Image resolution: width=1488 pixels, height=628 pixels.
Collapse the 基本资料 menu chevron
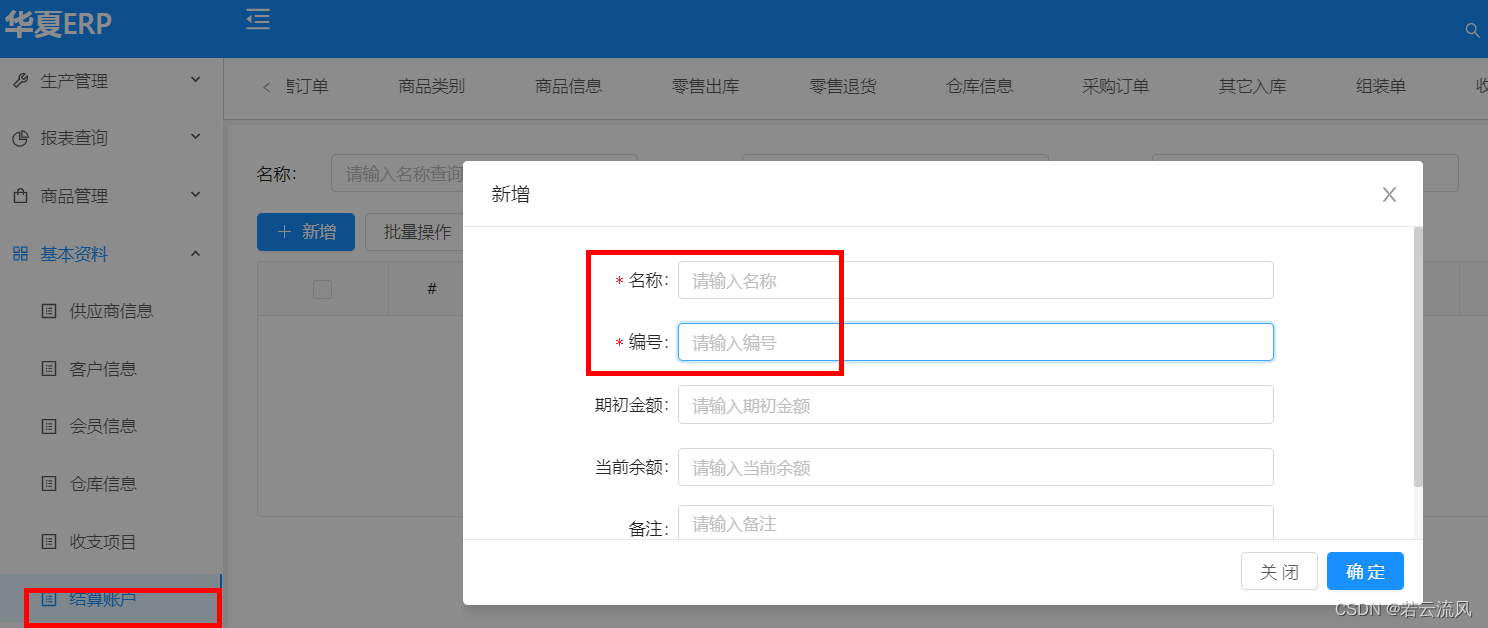pos(196,253)
